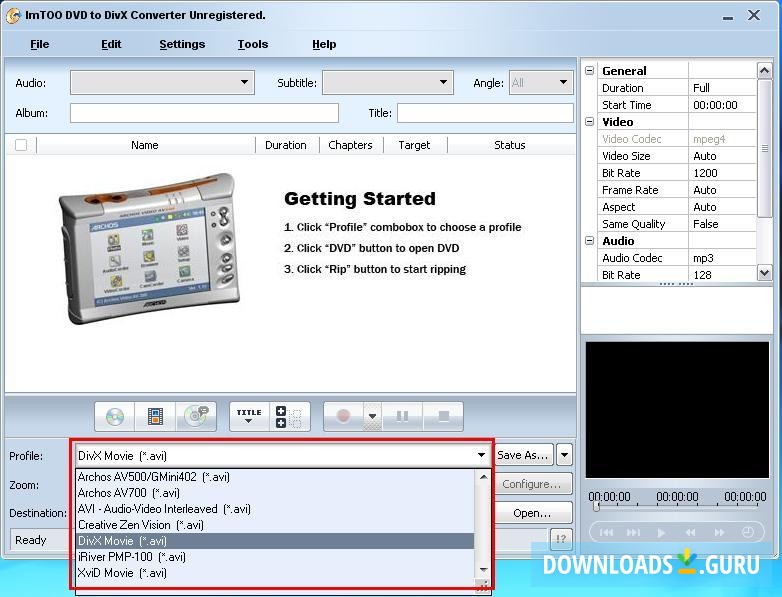
Task: Click the Save As... button
Action: (x=524, y=455)
